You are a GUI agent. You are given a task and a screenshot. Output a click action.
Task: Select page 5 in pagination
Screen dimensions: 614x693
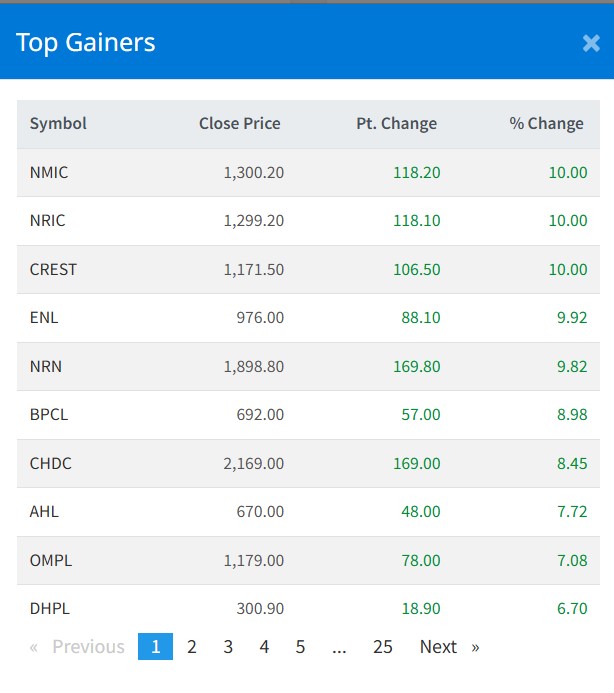tap(300, 647)
